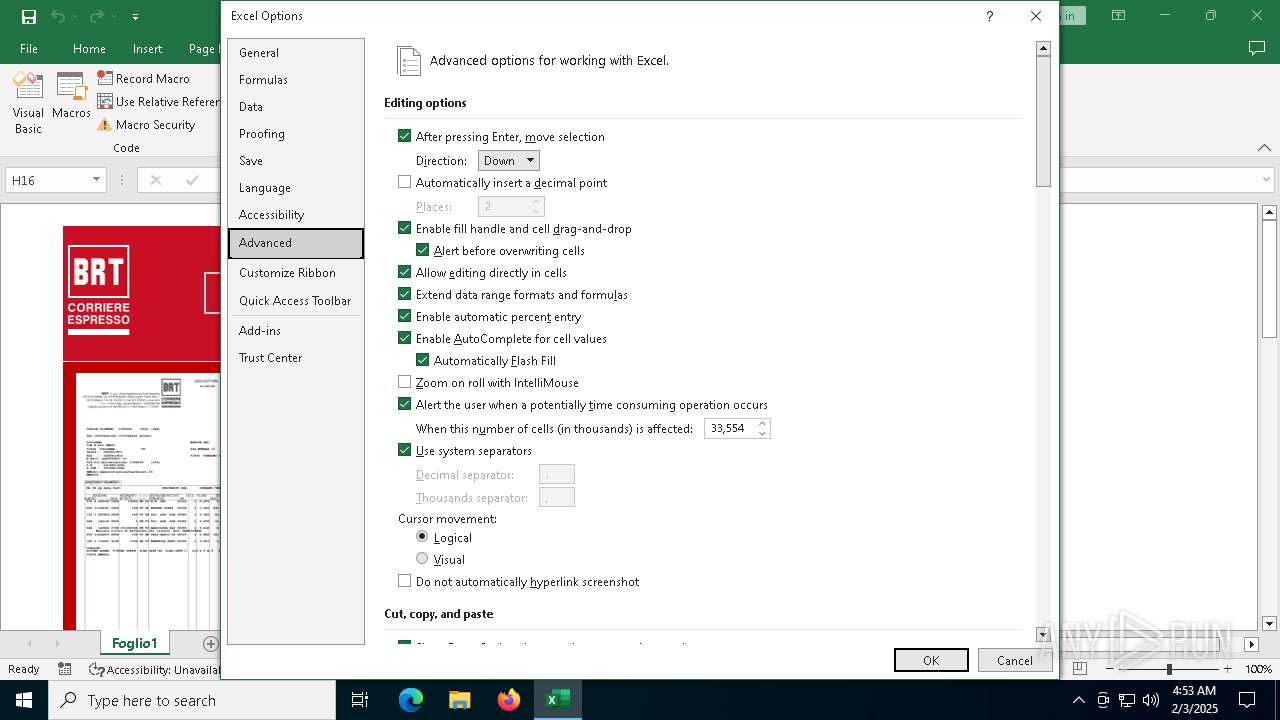1280x720 pixels.
Task: Click the Excel Options help question mark
Action: [x=989, y=16]
